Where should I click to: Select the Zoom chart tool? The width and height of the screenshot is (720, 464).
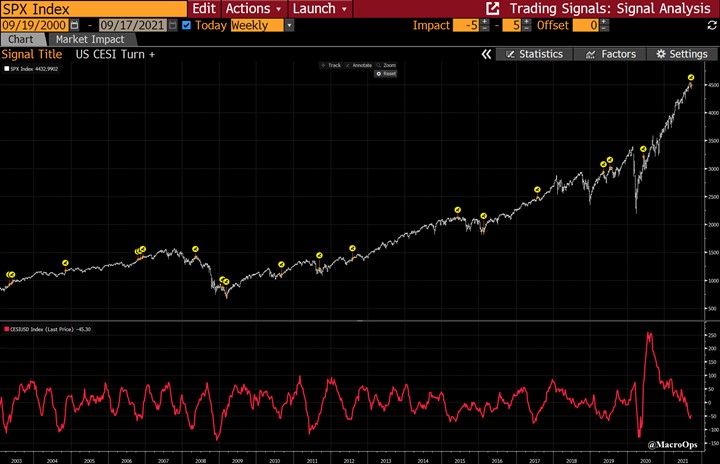[386, 65]
